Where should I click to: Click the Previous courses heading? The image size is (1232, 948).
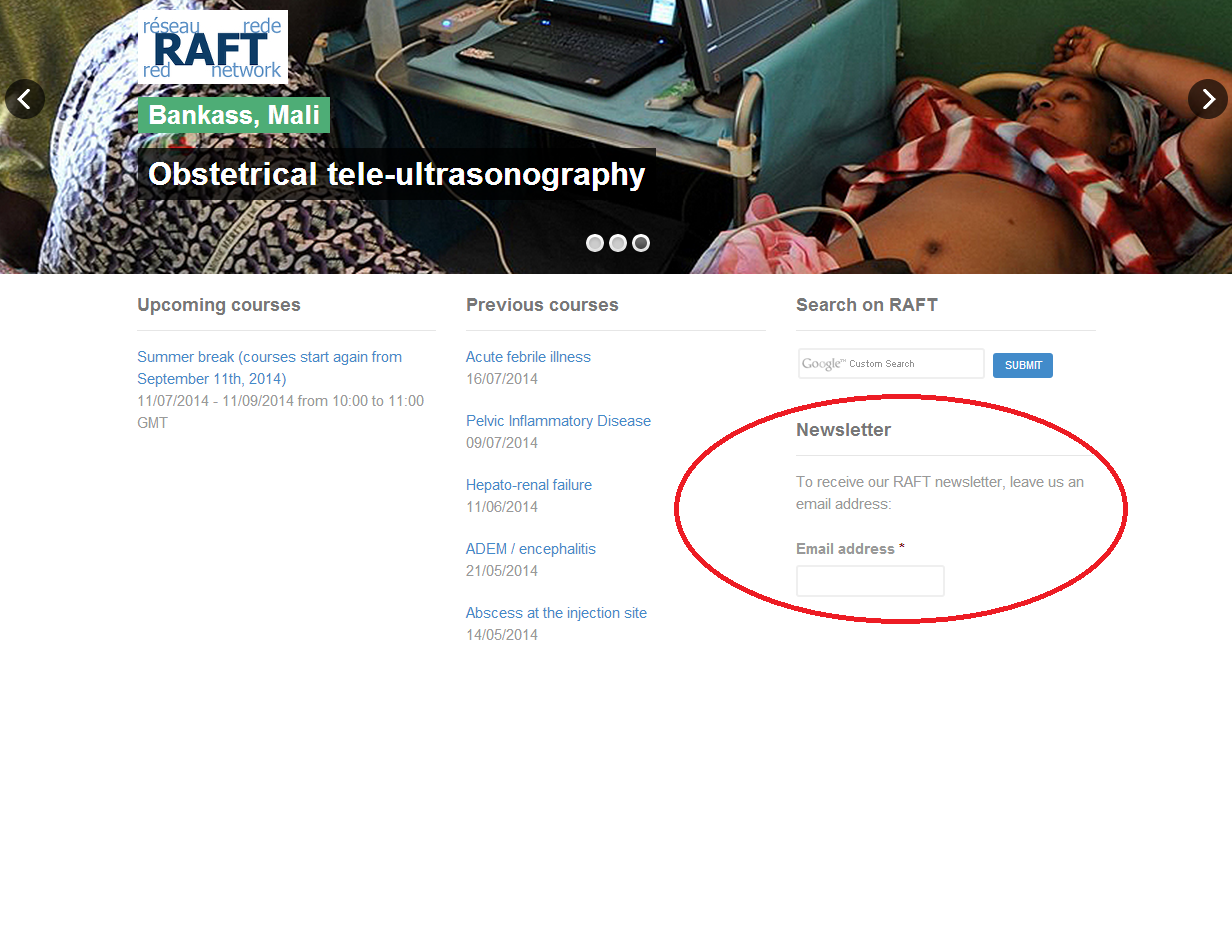[x=542, y=305]
